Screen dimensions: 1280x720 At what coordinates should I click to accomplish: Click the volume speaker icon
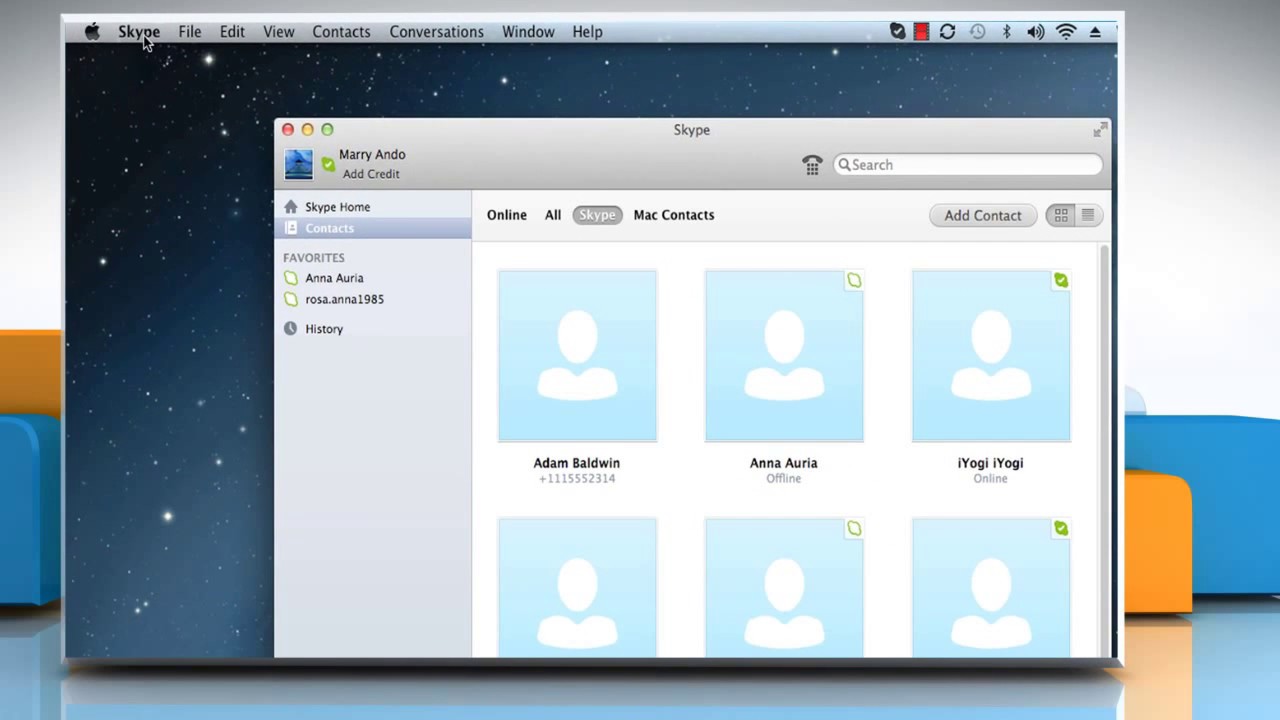pos(1036,32)
